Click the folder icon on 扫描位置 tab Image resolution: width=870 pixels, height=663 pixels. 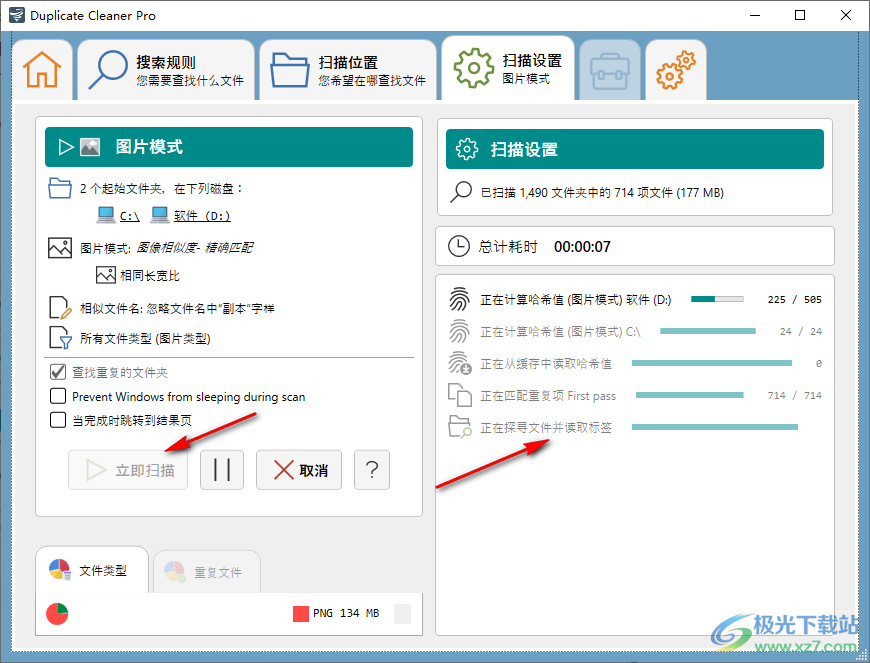pos(290,70)
